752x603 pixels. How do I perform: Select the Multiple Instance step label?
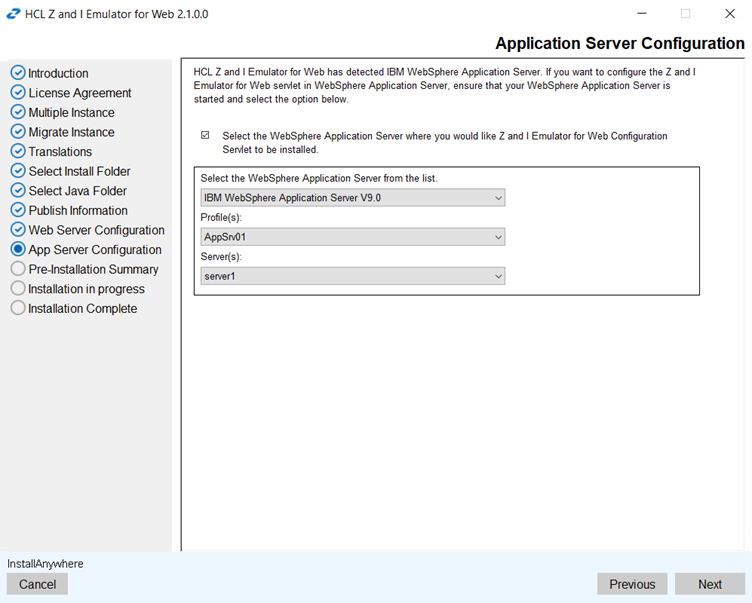click(x=71, y=113)
